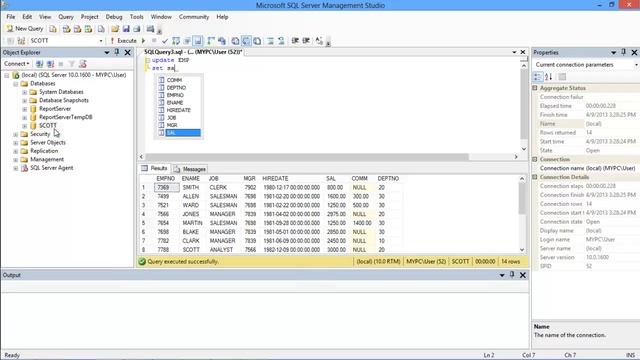Screen dimensions: 640x360
Task: Open the Tools menu
Action: tap(137, 17)
